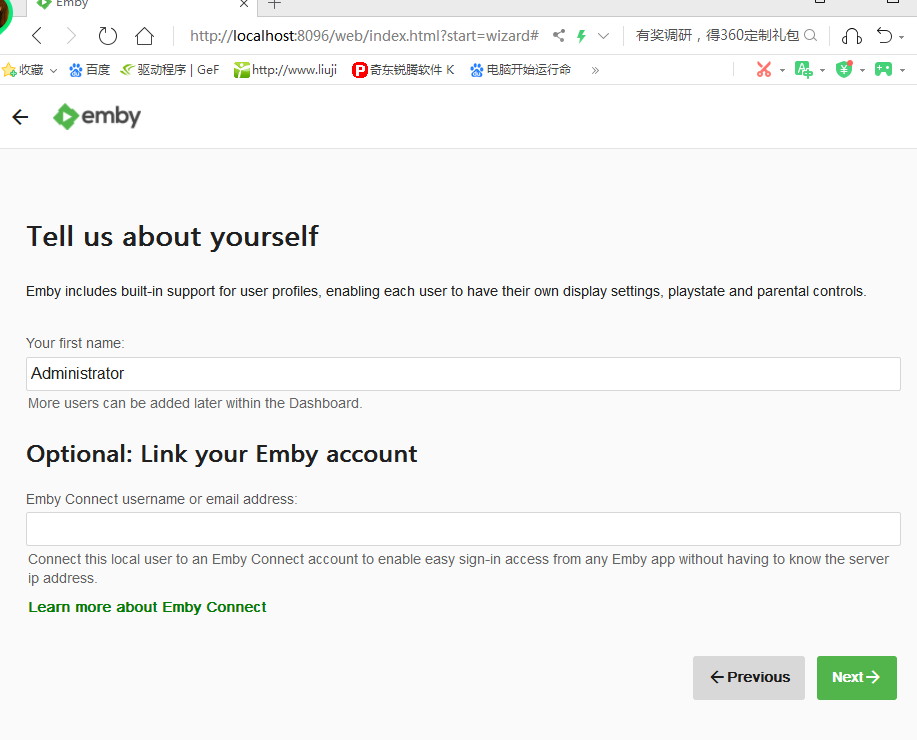
Task: Click the Emby page back arrow
Action: click(x=20, y=117)
